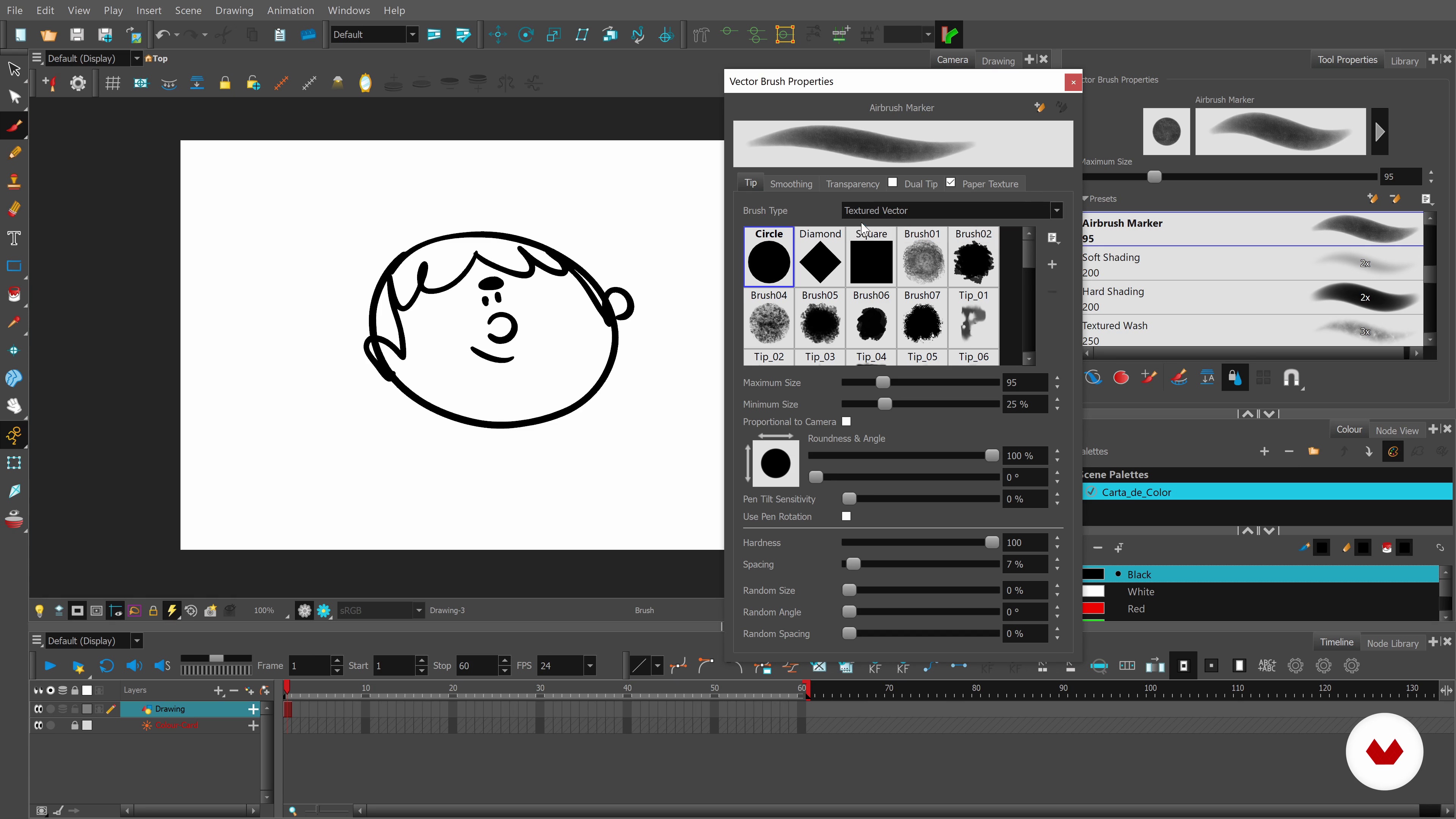1456x819 pixels.
Task: Select the Soft Shading preset
Action: (x=1252, y=264)
